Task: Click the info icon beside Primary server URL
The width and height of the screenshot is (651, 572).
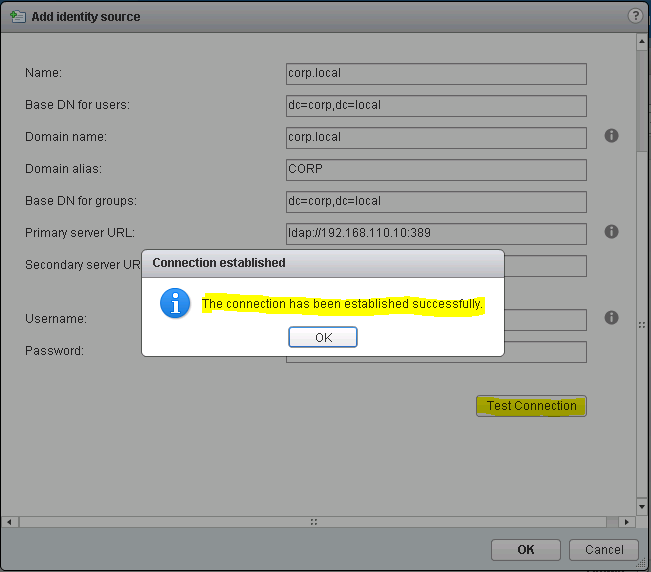Action: [611, 232]
